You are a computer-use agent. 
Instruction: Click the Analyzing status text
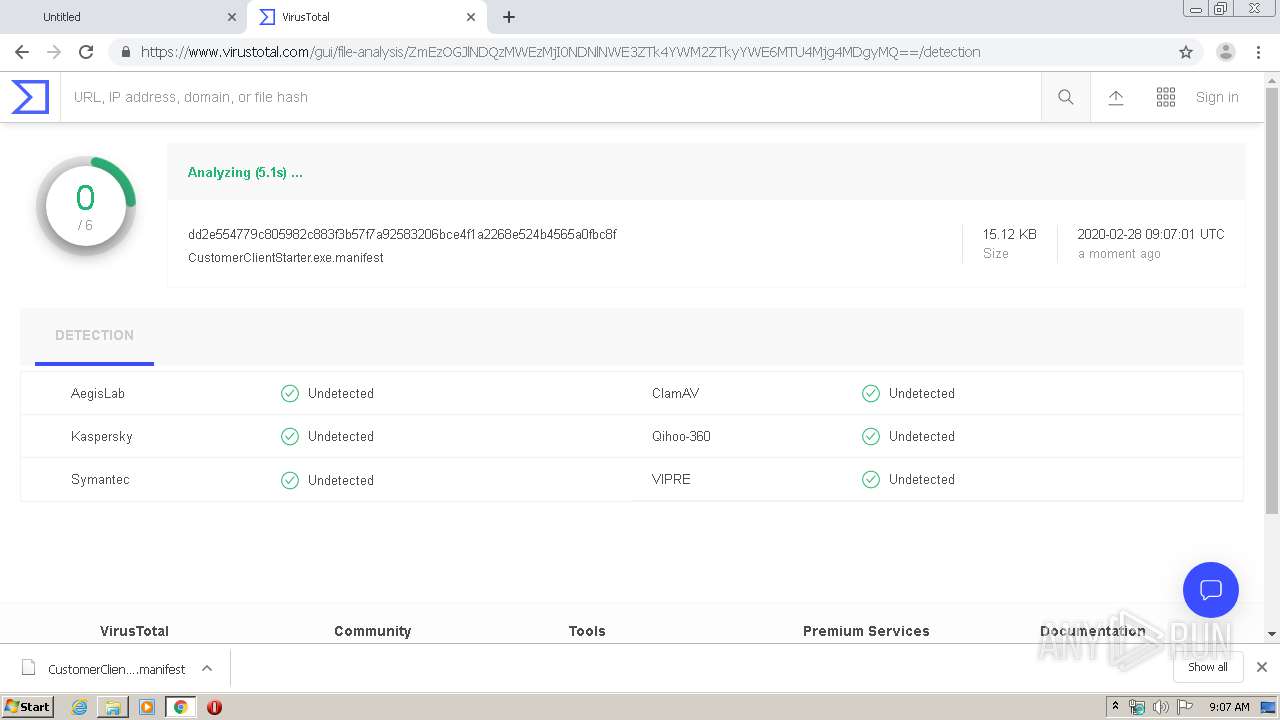point(245,172)
